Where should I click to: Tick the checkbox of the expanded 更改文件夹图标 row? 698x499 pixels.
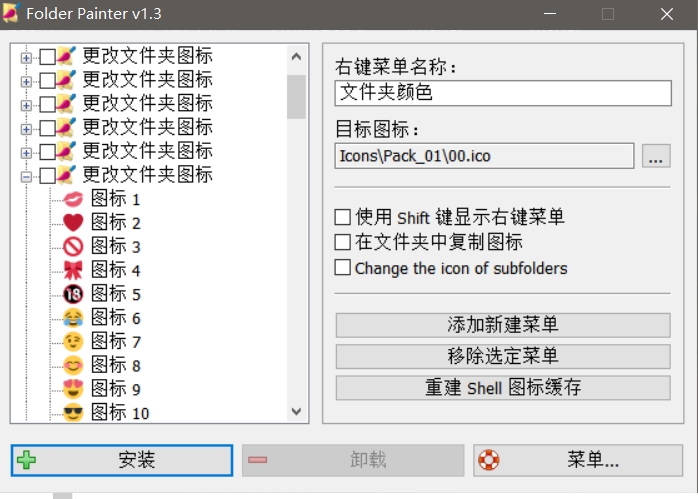point(48,176)
